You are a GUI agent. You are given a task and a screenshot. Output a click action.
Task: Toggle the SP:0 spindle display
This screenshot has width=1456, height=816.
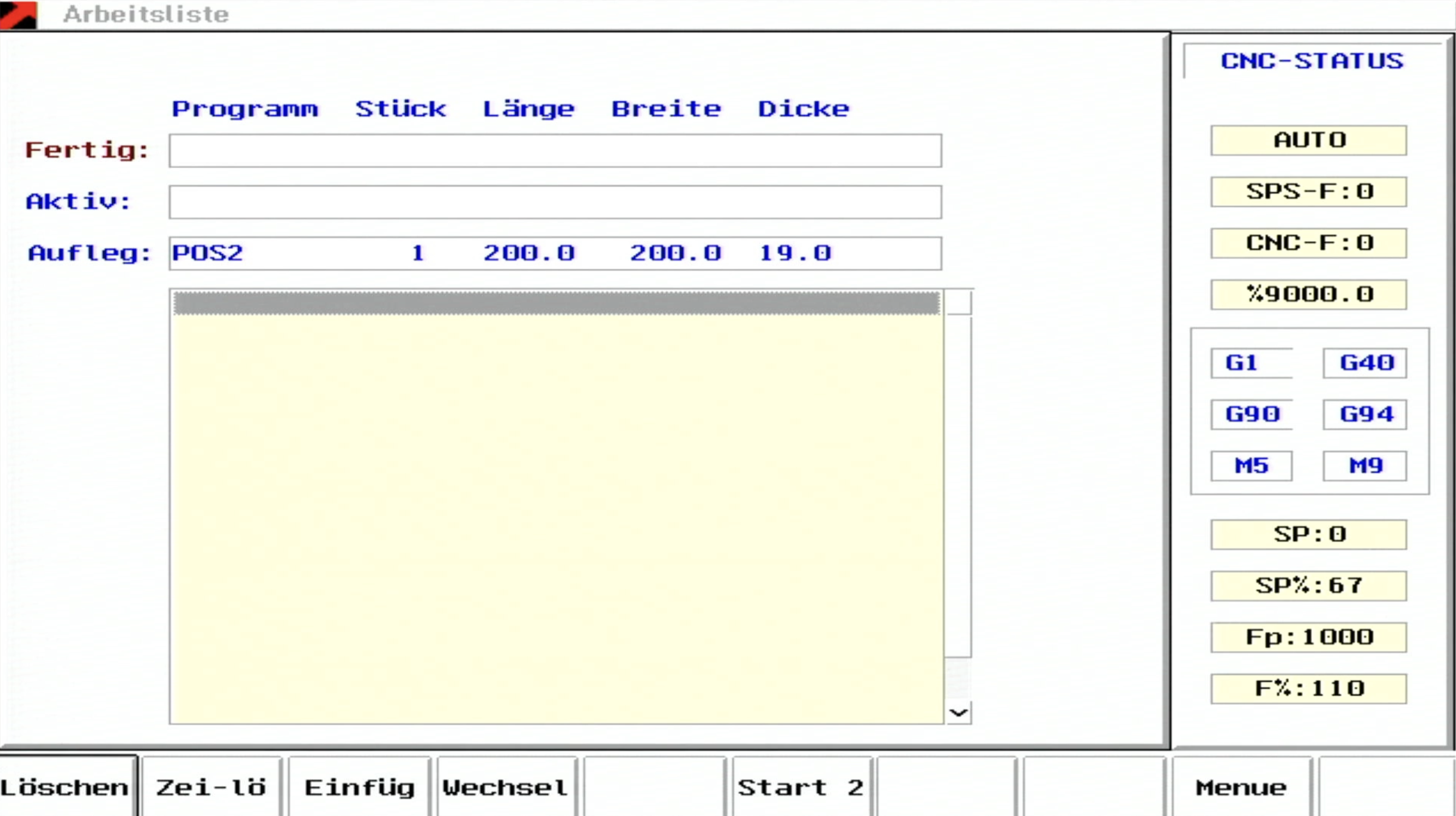(x=1308, y=534)
